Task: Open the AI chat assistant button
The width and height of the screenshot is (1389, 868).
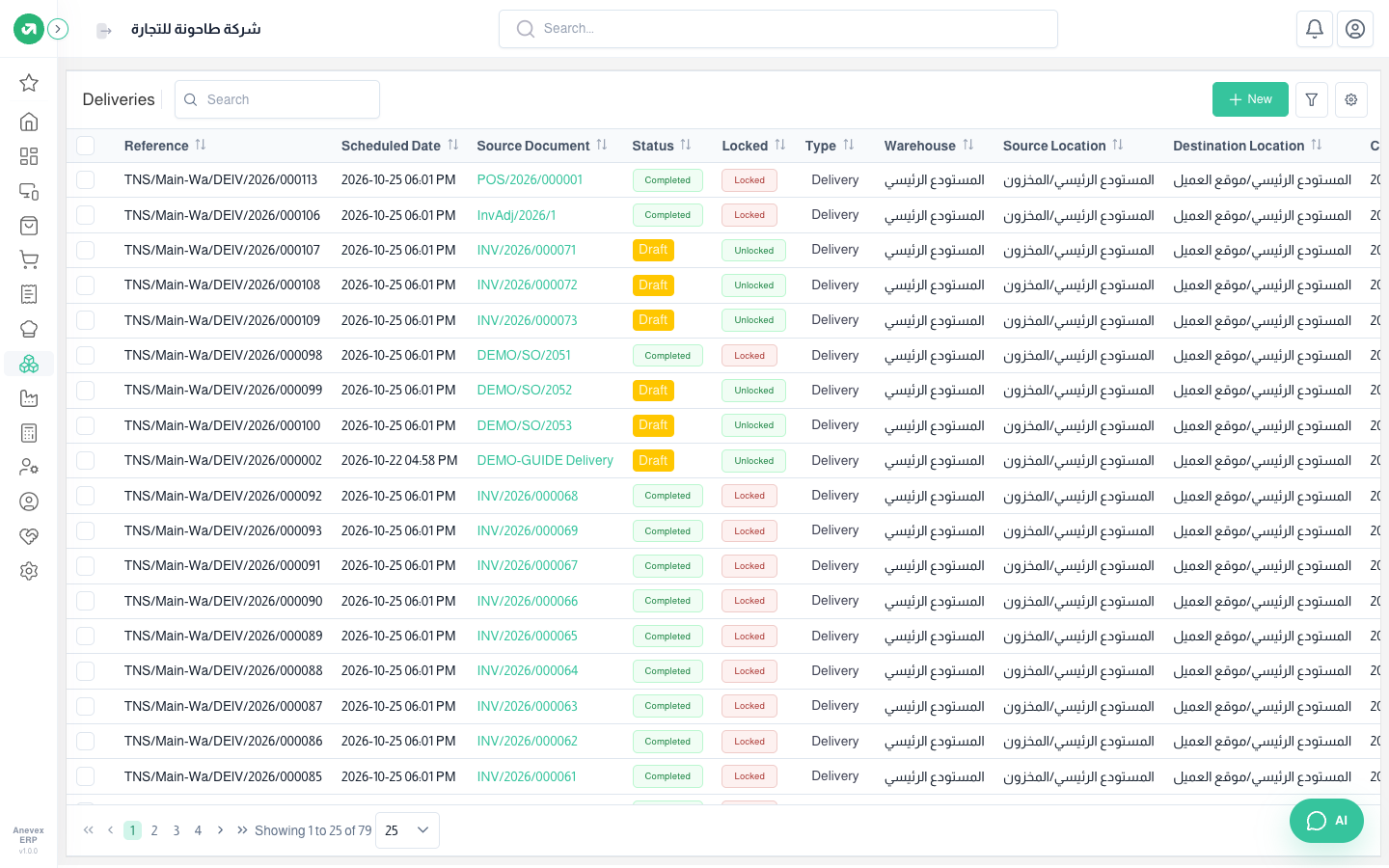Action: click(1326, 821)
